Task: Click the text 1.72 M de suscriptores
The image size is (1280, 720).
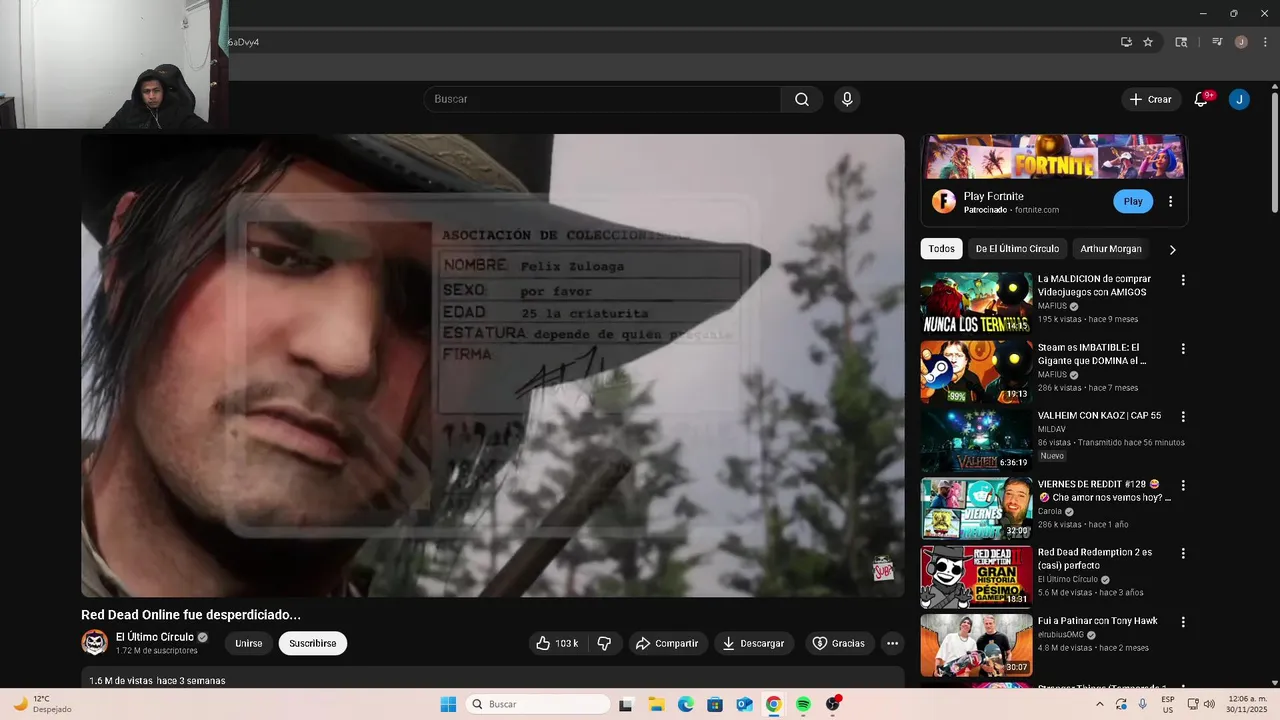Action: pyautogui.click(x=157, y=651)
